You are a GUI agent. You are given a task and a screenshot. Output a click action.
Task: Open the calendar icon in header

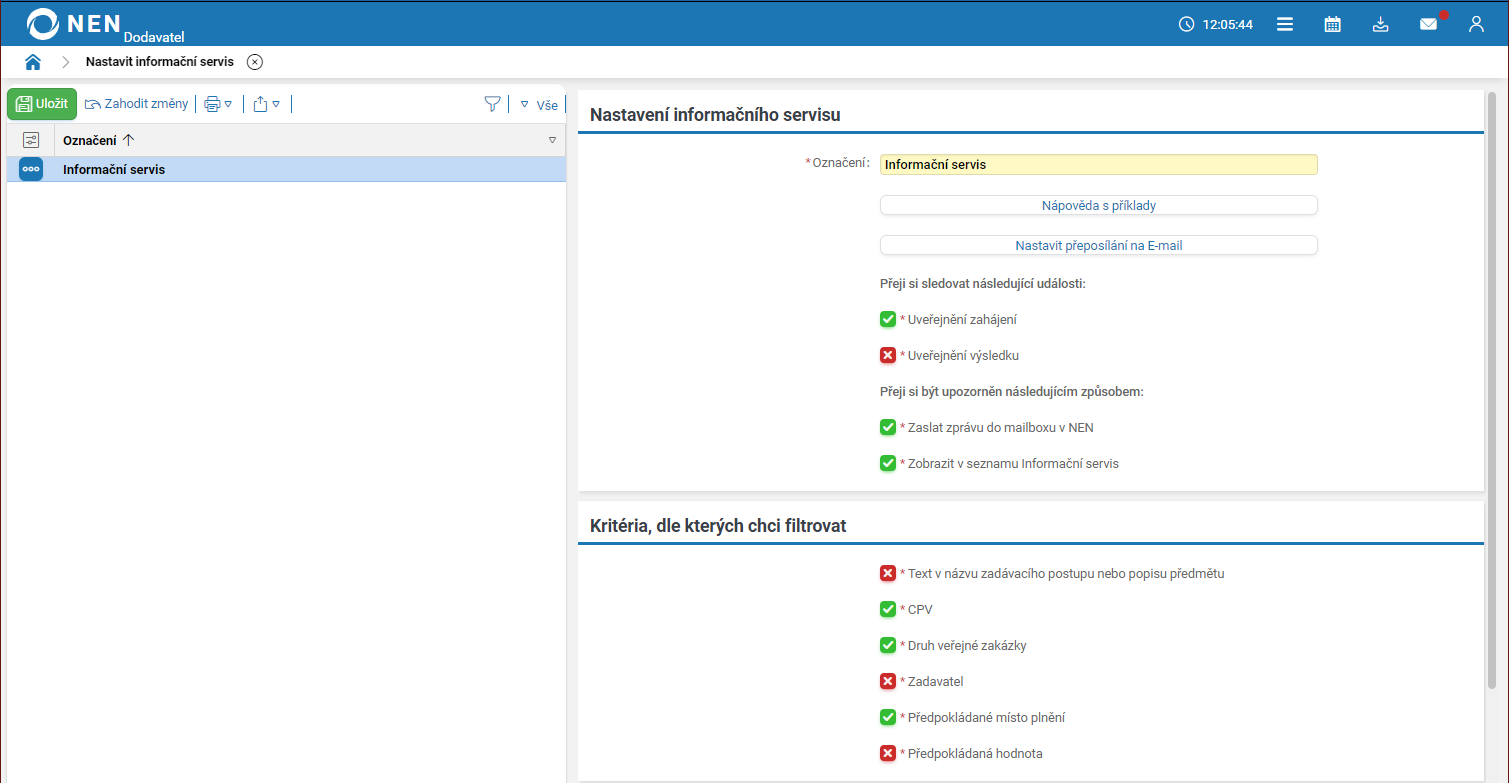(x=1332, y=24)
